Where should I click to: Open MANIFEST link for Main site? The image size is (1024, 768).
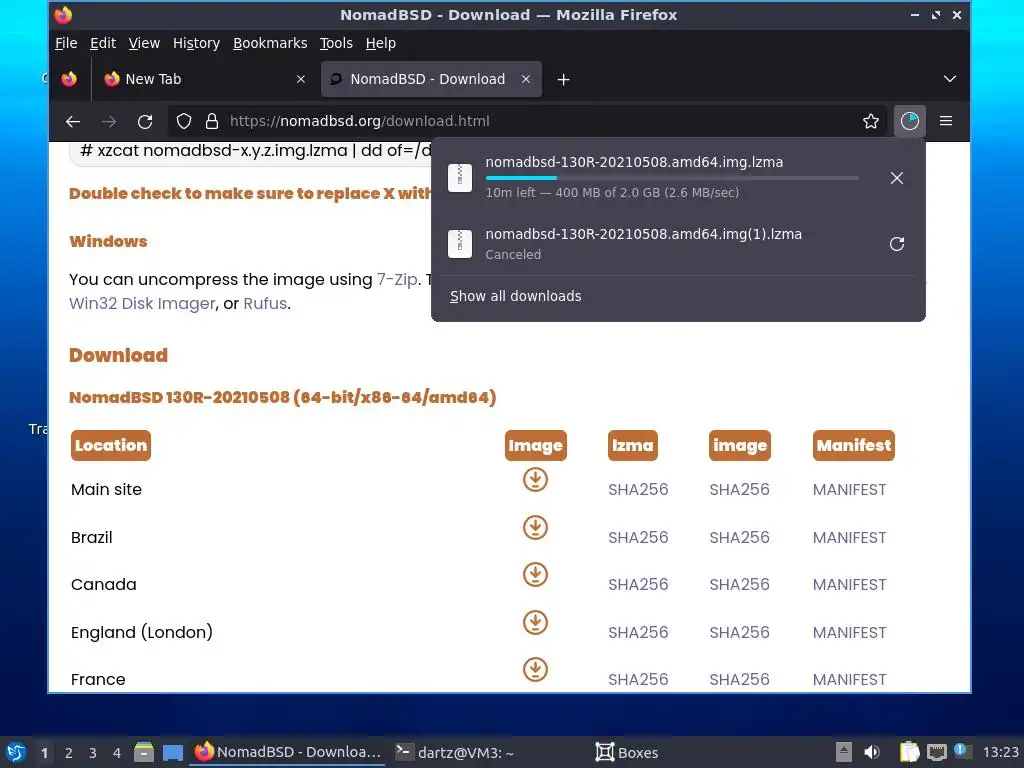tap(849, 490)
